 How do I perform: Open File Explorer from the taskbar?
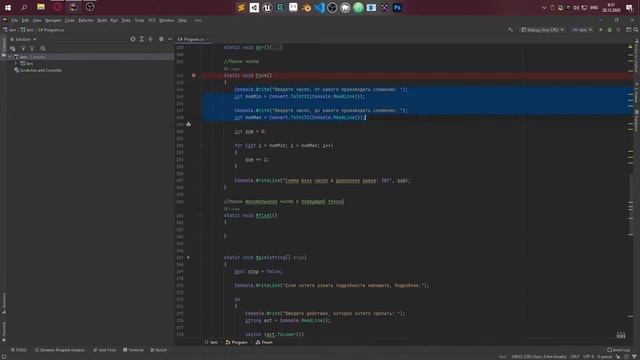41,7
